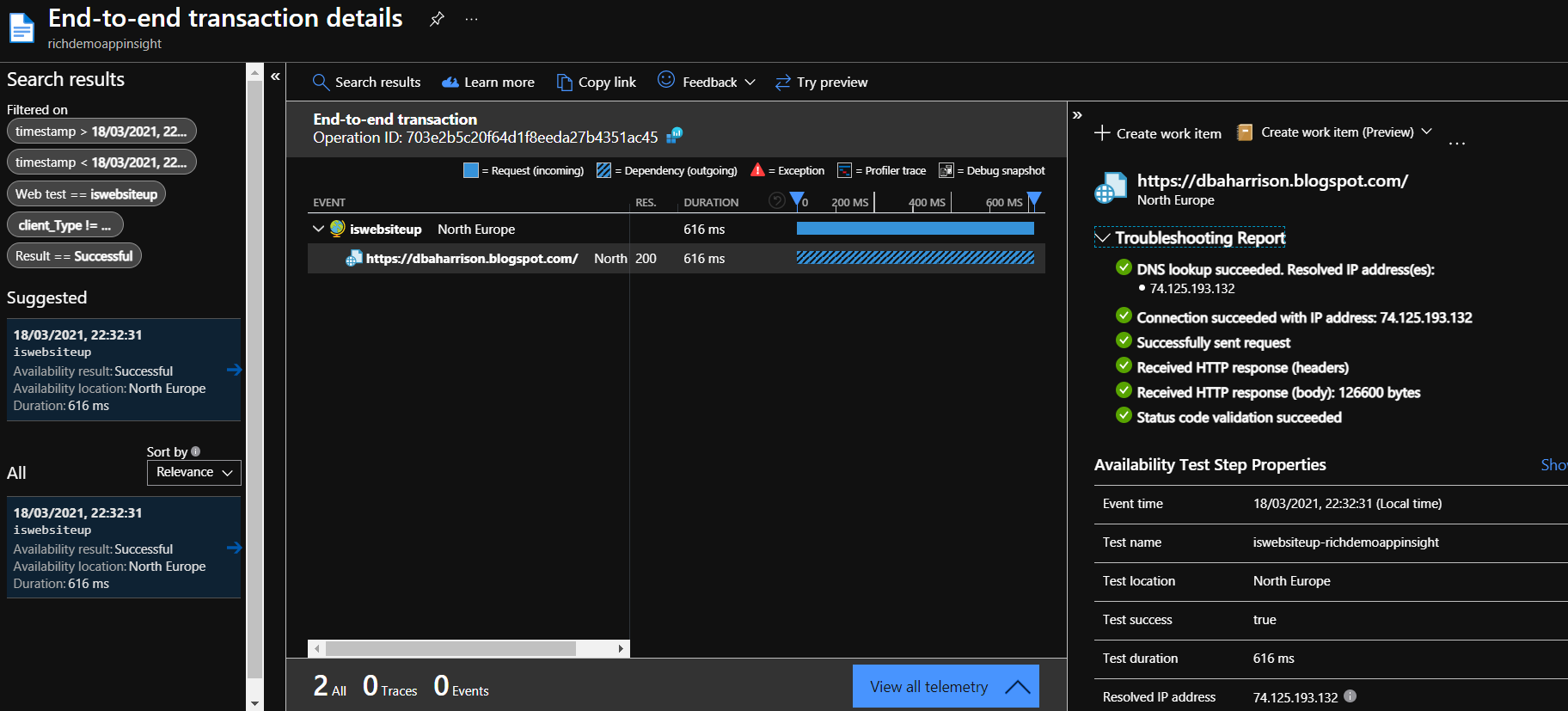1568x711 pixels.
Task: Select the 0 Traces count
Action: tap(389, 686)
